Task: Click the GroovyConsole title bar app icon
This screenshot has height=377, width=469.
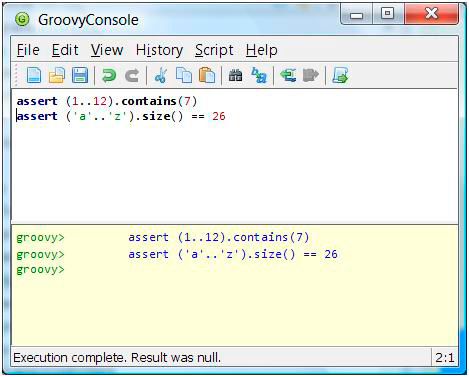Action: (22, 20)
